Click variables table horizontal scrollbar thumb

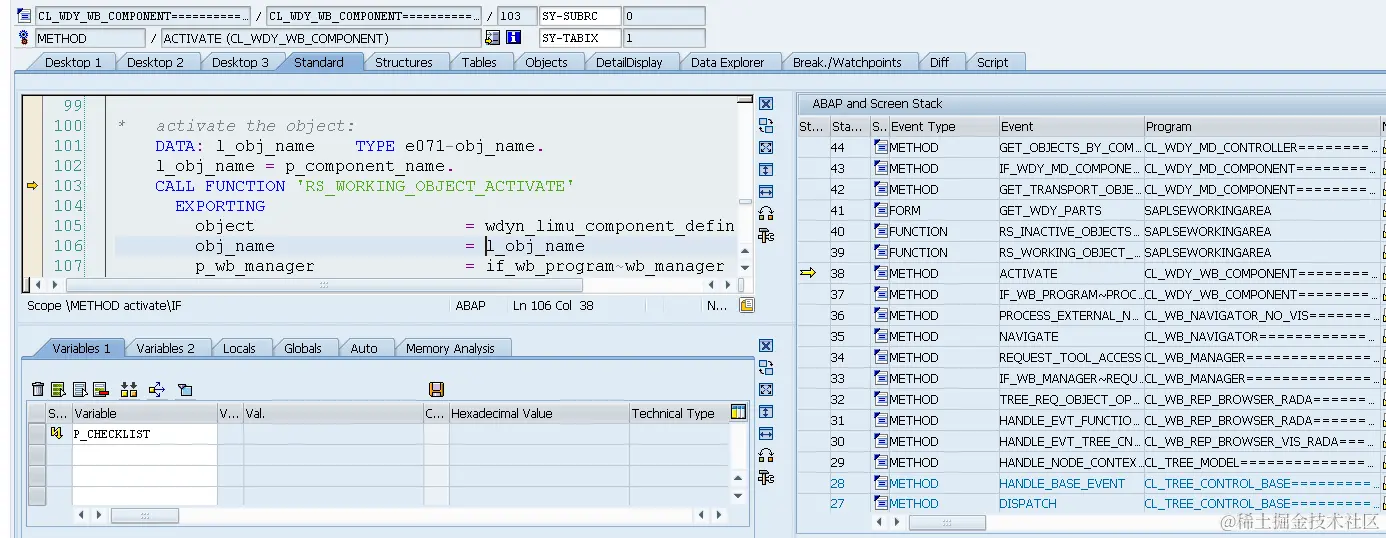(x=144, y=516)
